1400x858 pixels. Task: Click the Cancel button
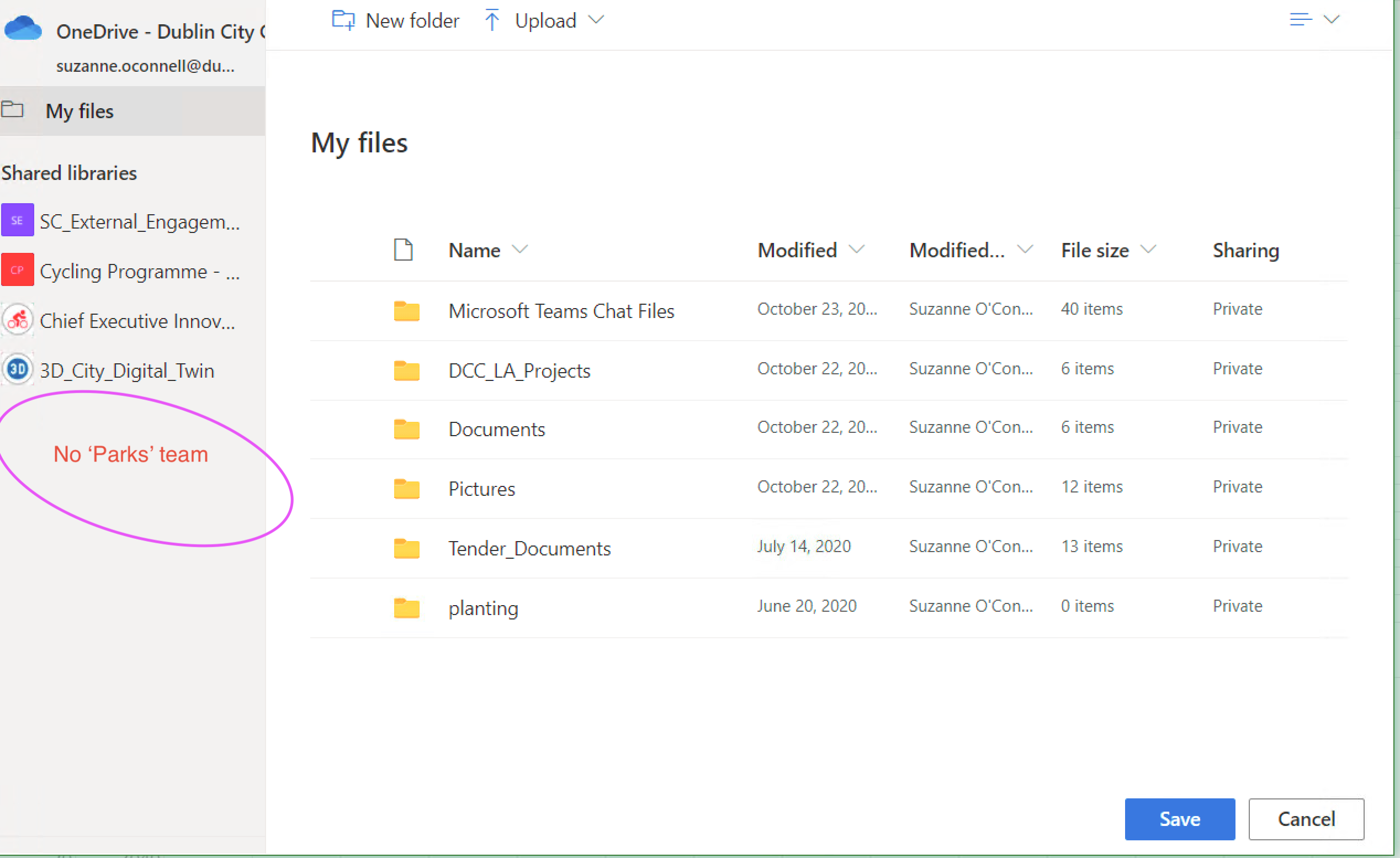(x=1306, y=819)
